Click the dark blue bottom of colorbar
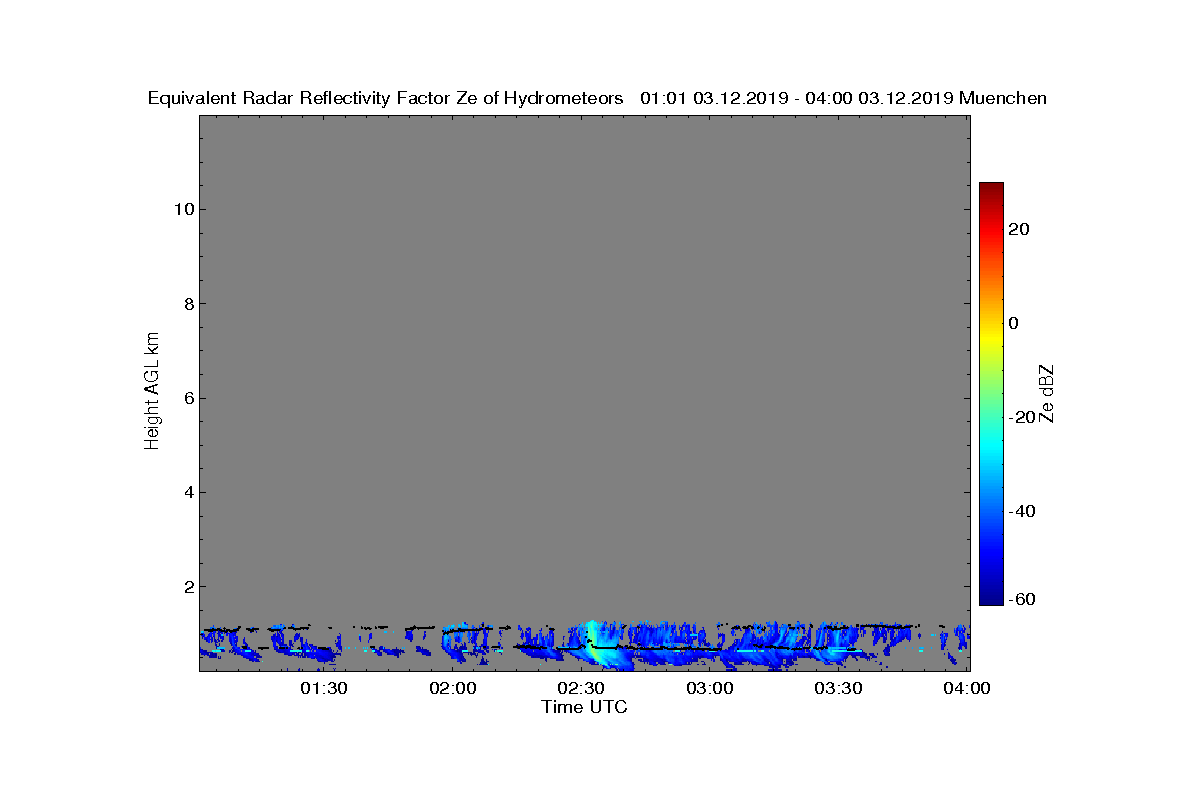The height and width of the screenshot is (800, 1200). (x=991, y=599)
